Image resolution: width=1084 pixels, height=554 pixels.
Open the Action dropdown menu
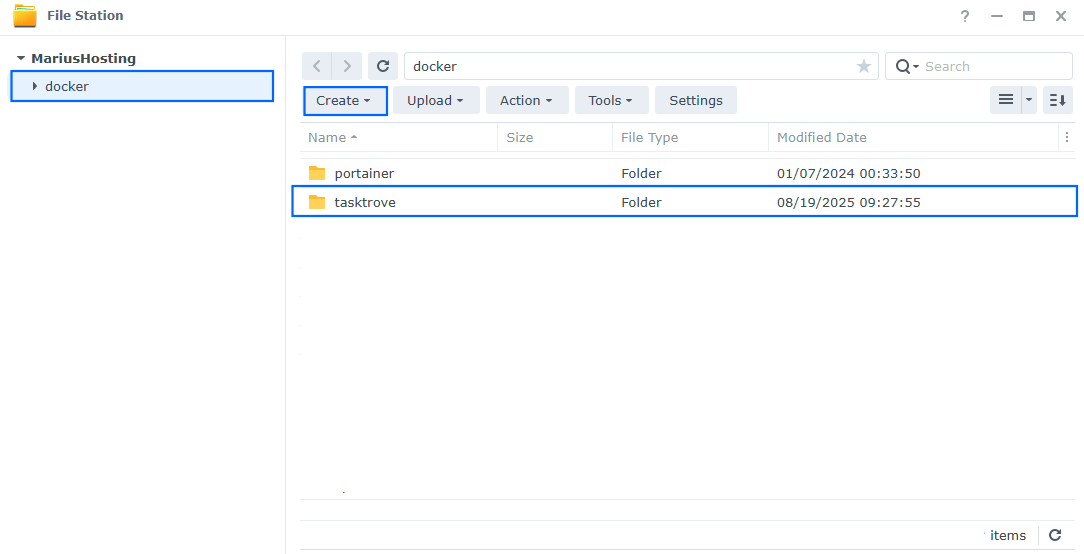pos(527,100)
